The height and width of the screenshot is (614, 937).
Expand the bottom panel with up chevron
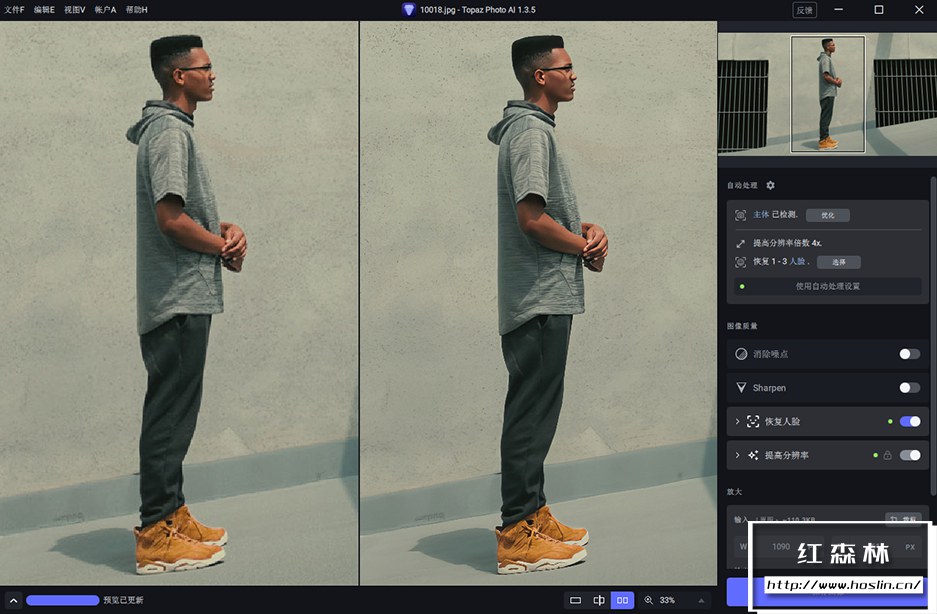point(13,600)
